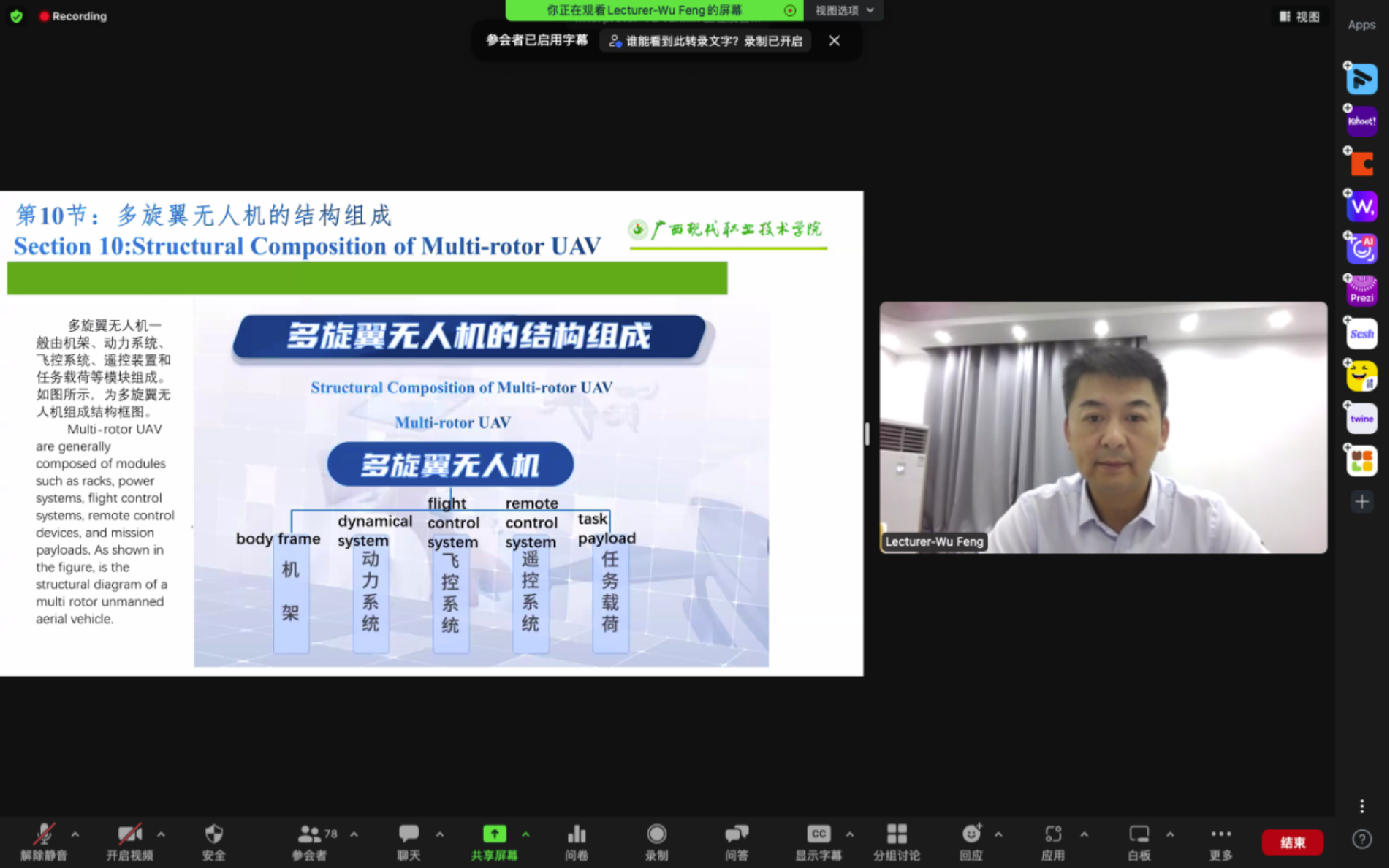
Task: Click 'body frame' label in diagram
Action: (x=278, y=538)
